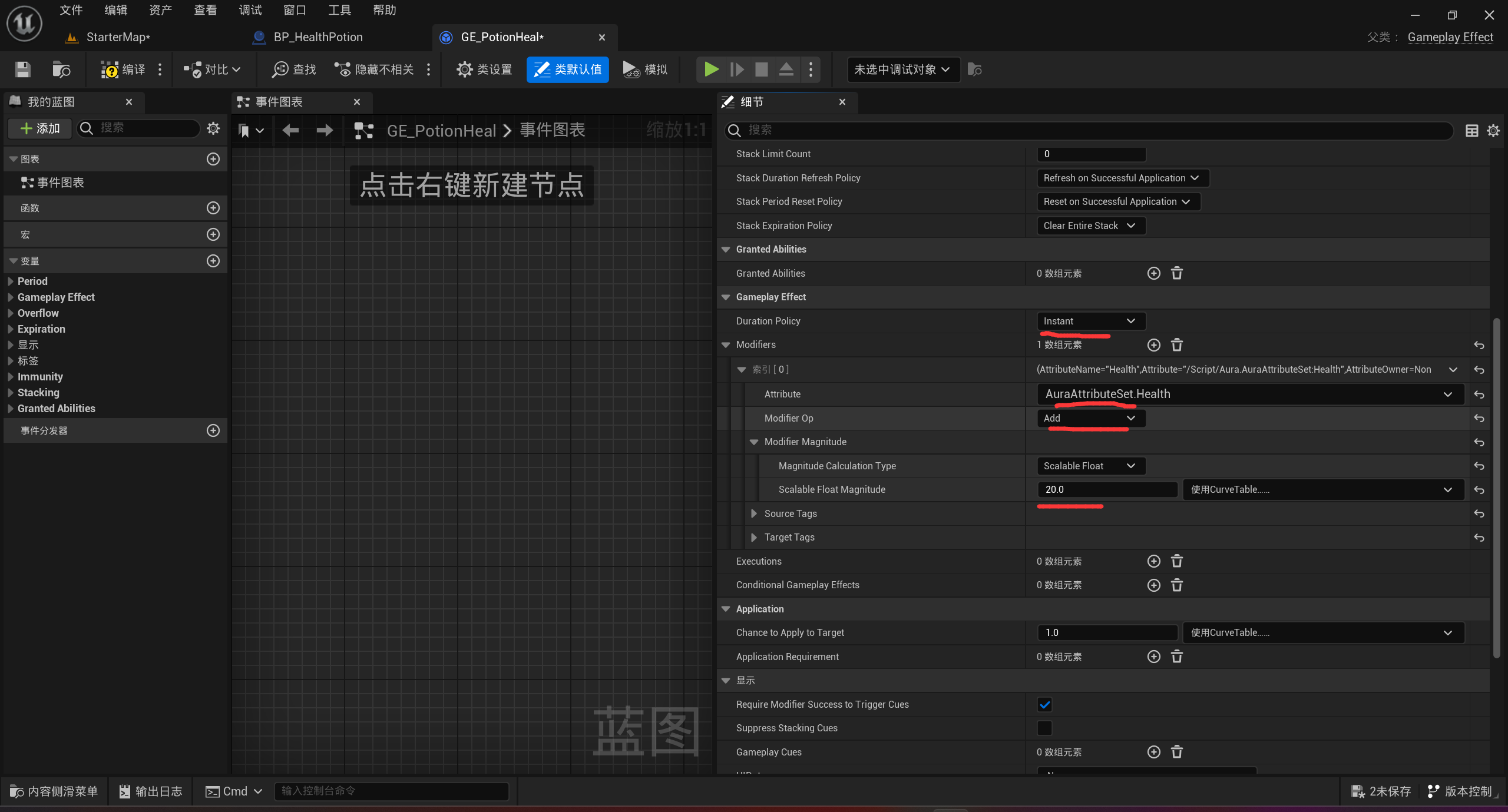Click the 模拟 simulate button

click(x=645, y=69)
